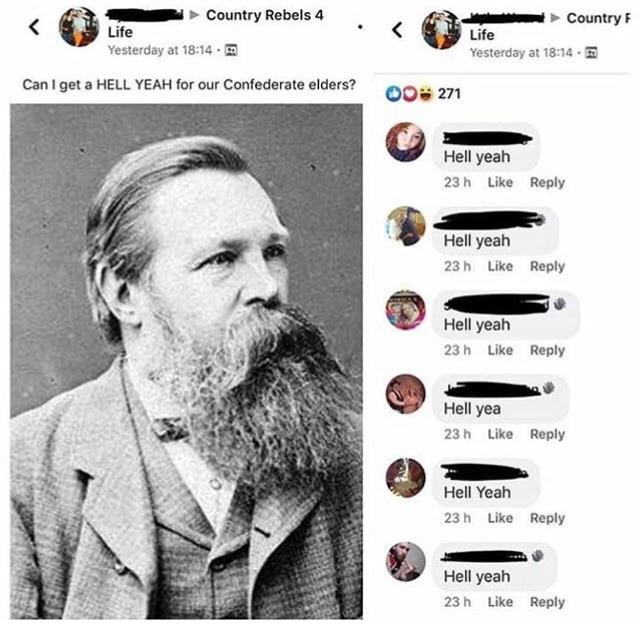The height and width of the screenshot is (624, 640).
Task: Open audience privacy icon beside left timestamp
Action: pos(231,50)
